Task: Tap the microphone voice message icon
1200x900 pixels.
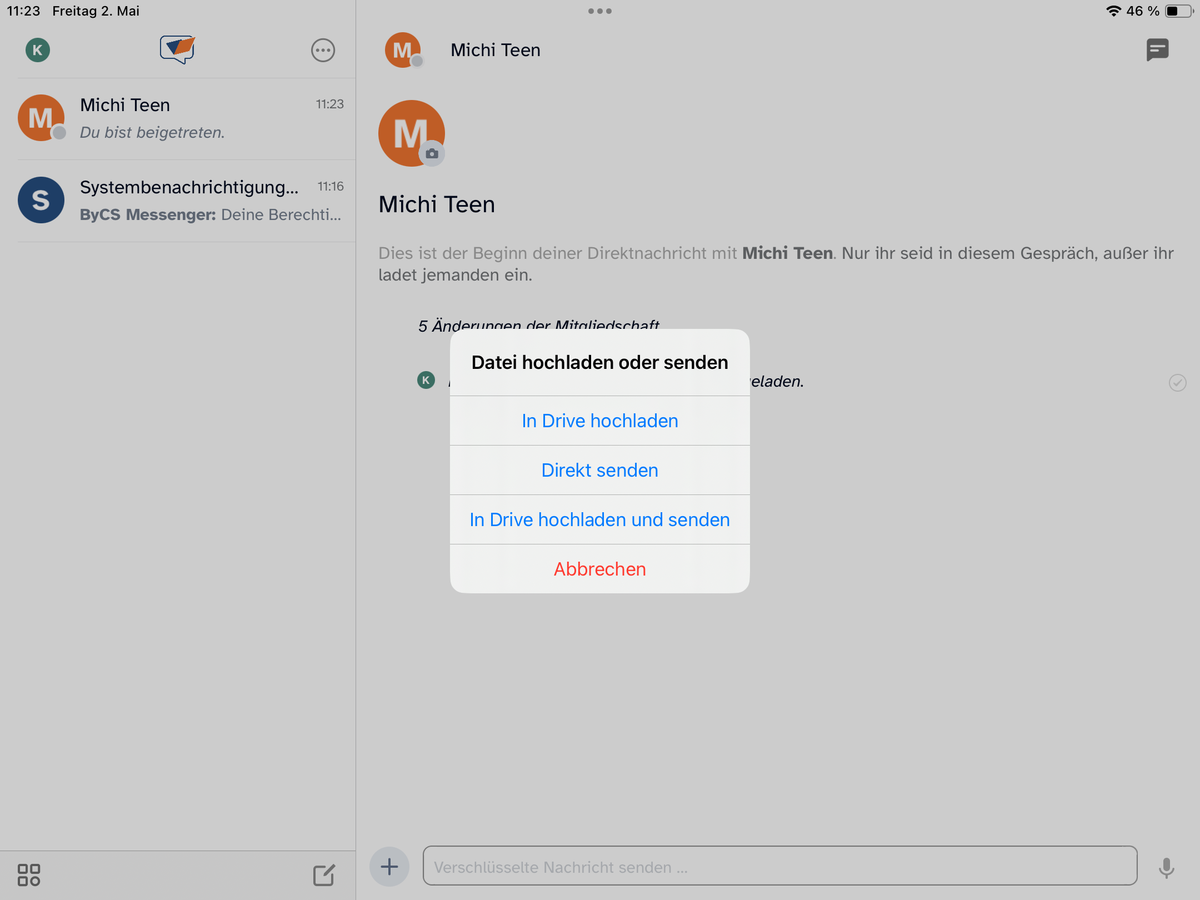Action: point(1166,867)
